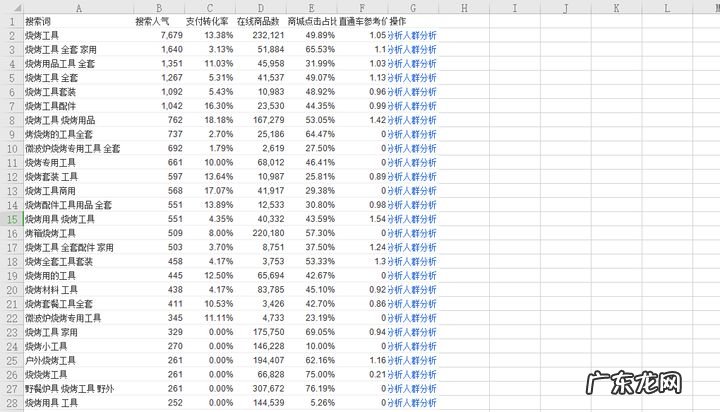Screen dimensions: 720x412
Task: Select the cell containing 微波炉烧烤专用工具 全套
Action: coord(79,148)
